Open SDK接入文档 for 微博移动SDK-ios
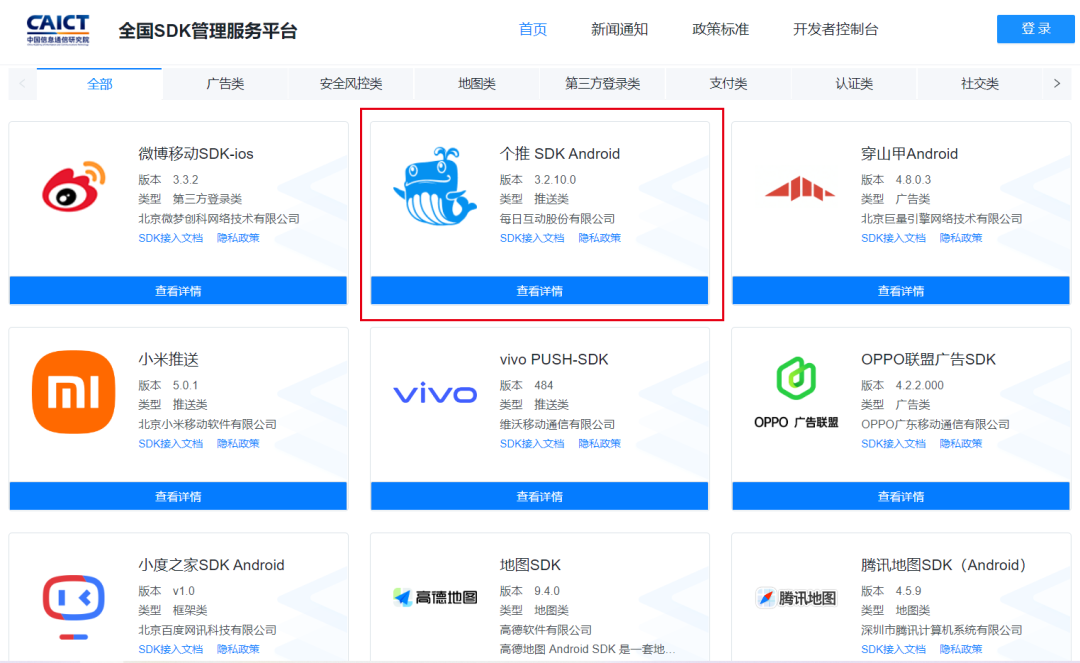1080x663 pixels. coord(171,238)
